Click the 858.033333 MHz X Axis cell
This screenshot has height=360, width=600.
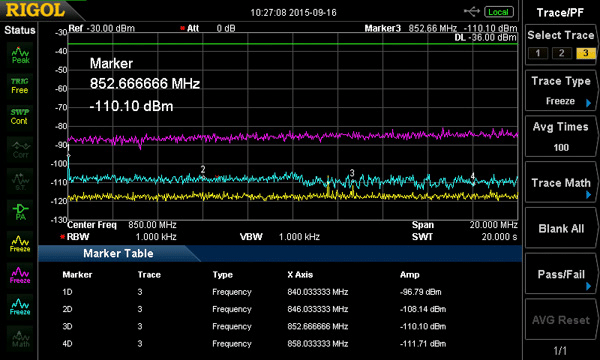click(x=318, y=344)
